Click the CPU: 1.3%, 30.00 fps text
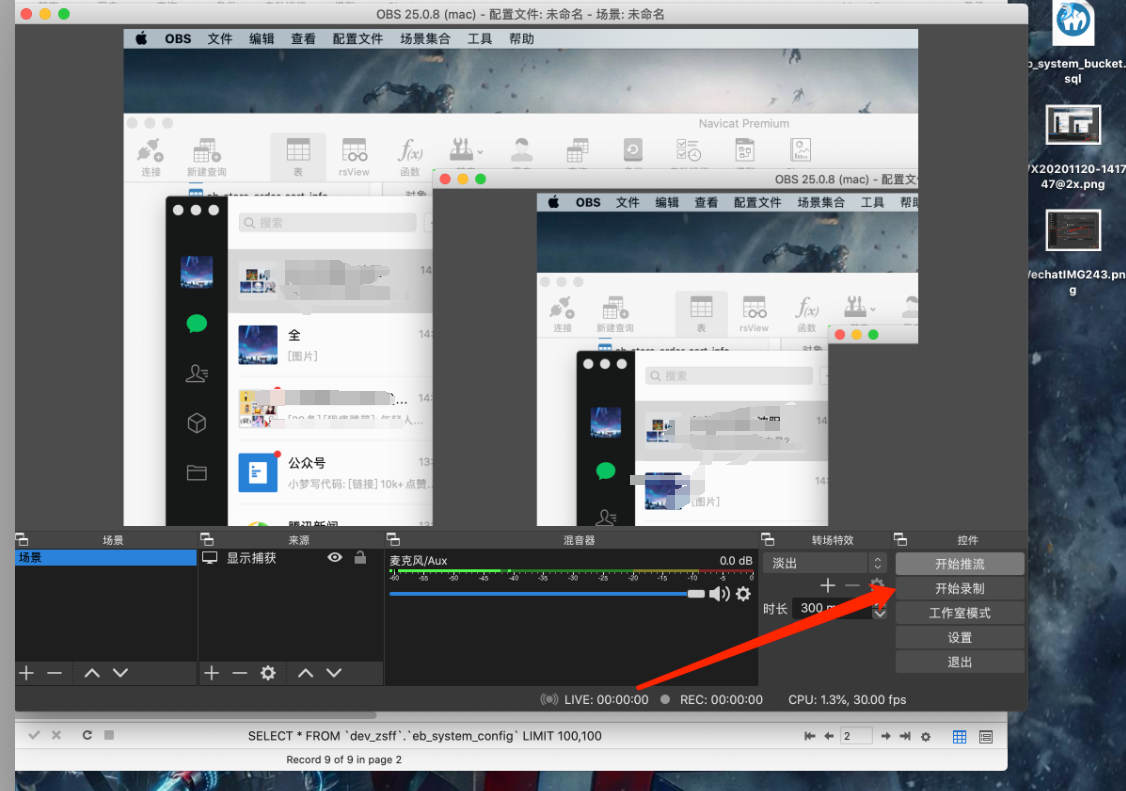1126x791 pixels. pos(847,699)
